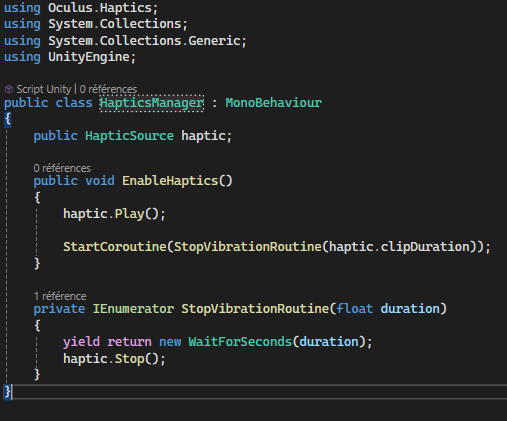This screenshot has height=421, width=507.
Task: Open the '1 référence' CodeLens above StopVibrationRoutine
Action: (x=60, y=296)
